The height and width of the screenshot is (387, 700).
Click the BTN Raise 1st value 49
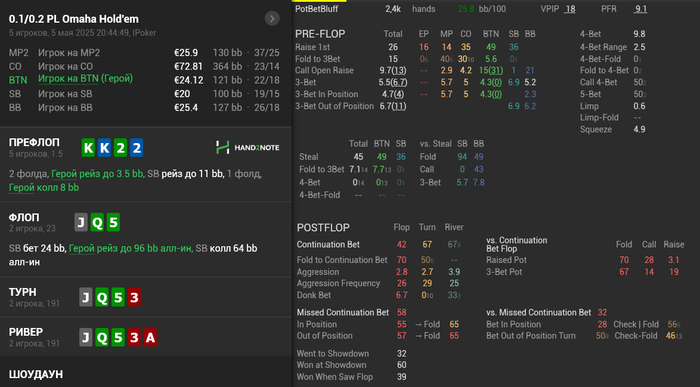[491, 47]
